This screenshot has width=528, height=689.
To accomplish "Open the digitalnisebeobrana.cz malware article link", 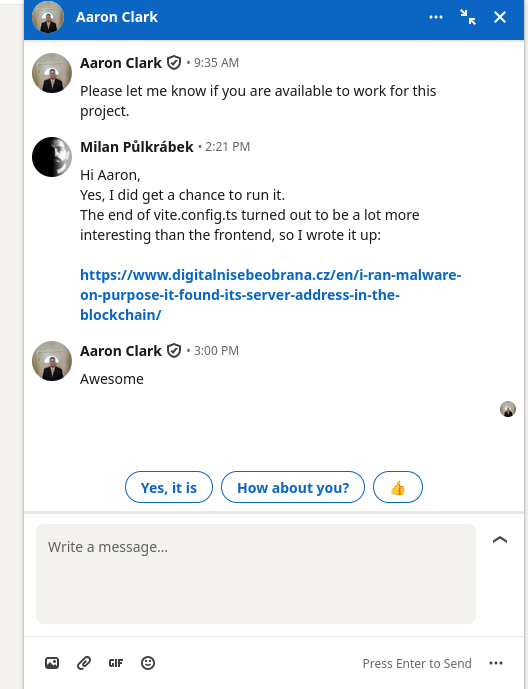I will click(x=270, y=295).
